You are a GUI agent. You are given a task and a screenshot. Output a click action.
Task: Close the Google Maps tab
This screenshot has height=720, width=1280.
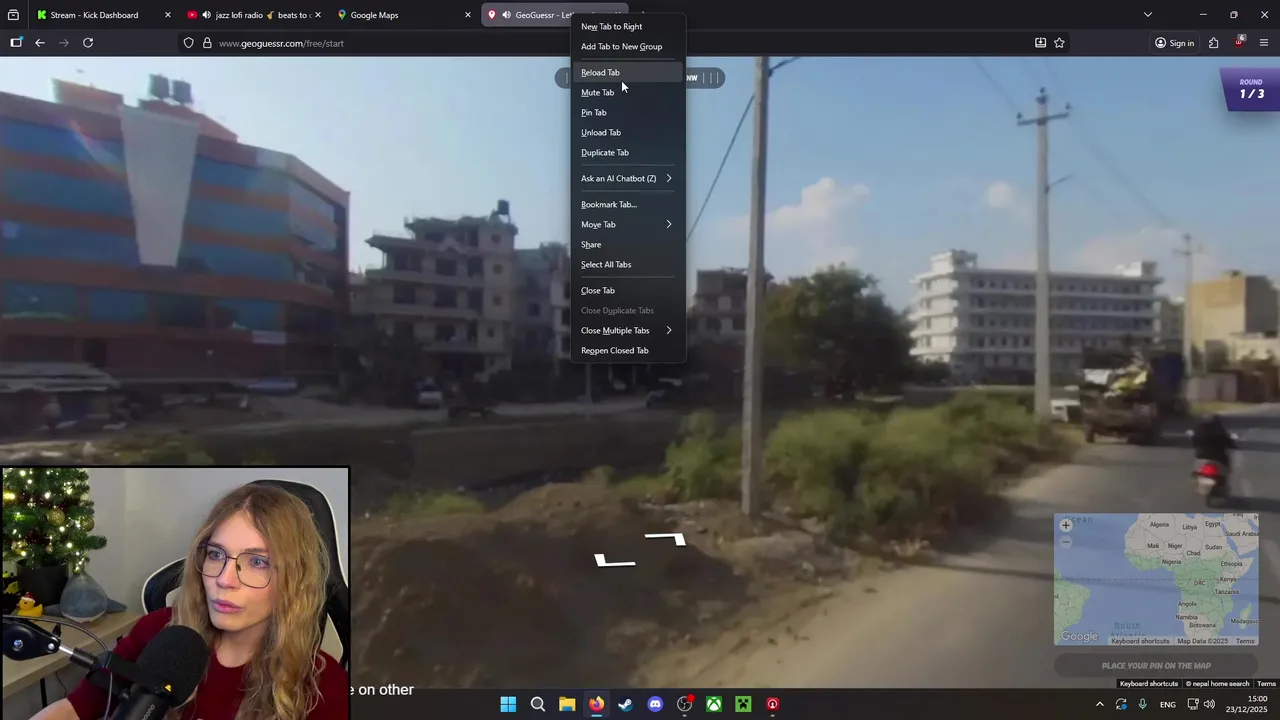(x=467, y=15)
